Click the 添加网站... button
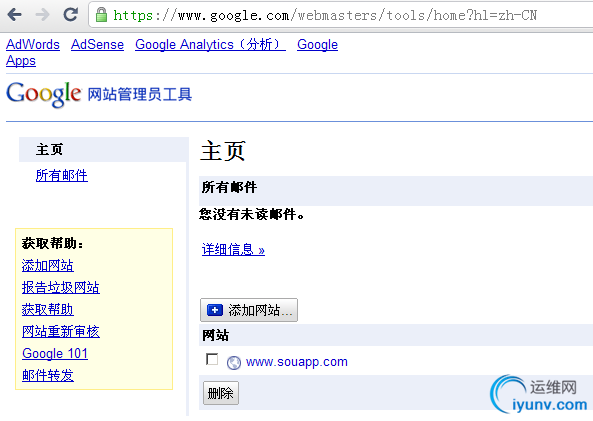The height and width of the screenshot is (421, 593). point(249,310)
